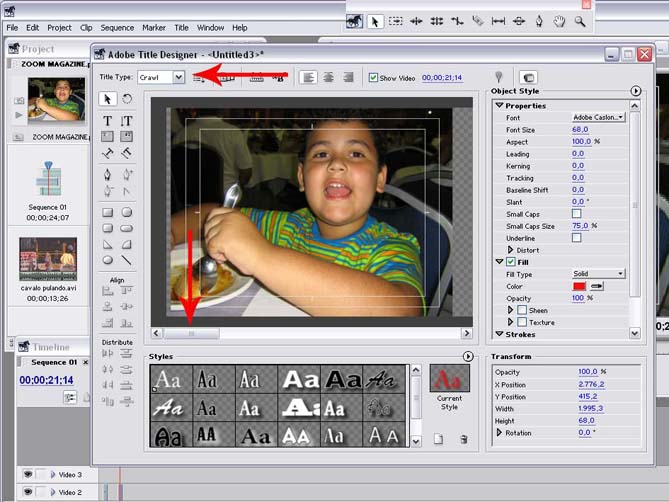
Task: Enable the Small Caps checkbox
Action: click(x=576, y=213)
